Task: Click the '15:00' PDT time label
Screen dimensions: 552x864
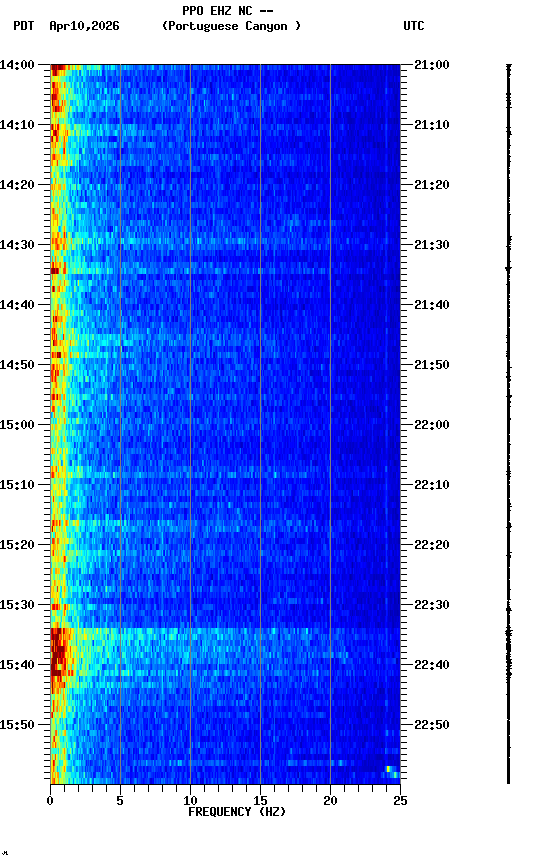Action: (17, 425)
